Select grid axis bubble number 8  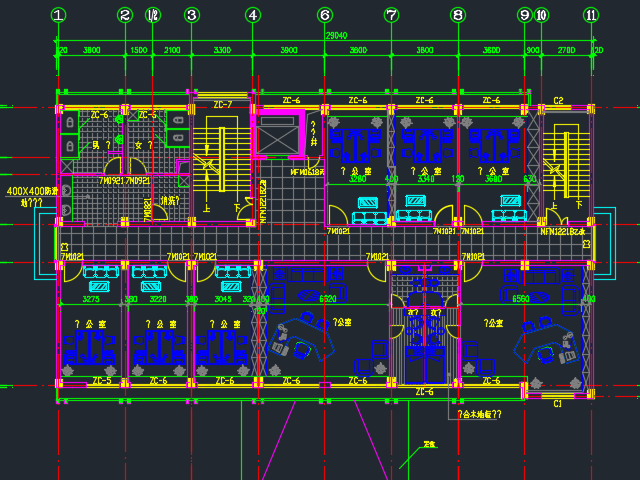point(458,15)
